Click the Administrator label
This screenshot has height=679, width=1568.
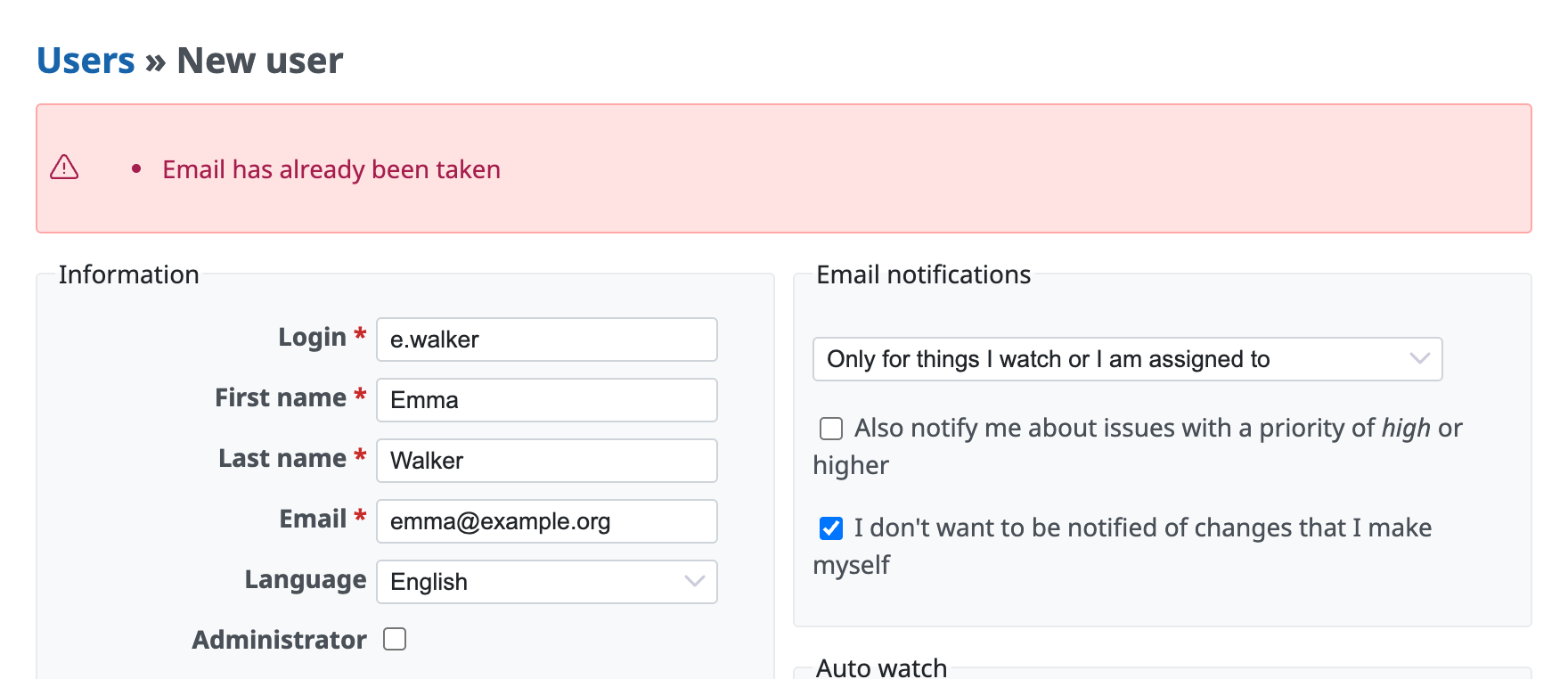[279, 640]
